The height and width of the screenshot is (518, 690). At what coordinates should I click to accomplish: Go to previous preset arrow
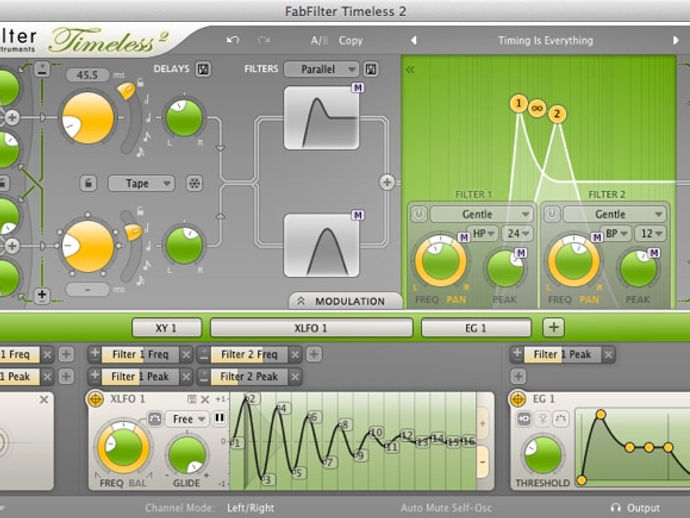click(x=413, y=40)
